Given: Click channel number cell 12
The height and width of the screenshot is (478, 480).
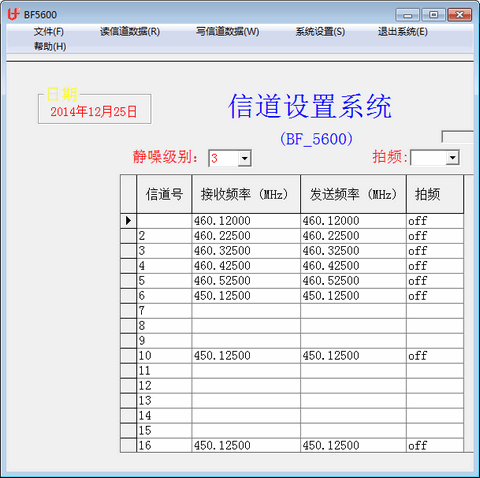Looking at the screenshot, I should 164,386.
